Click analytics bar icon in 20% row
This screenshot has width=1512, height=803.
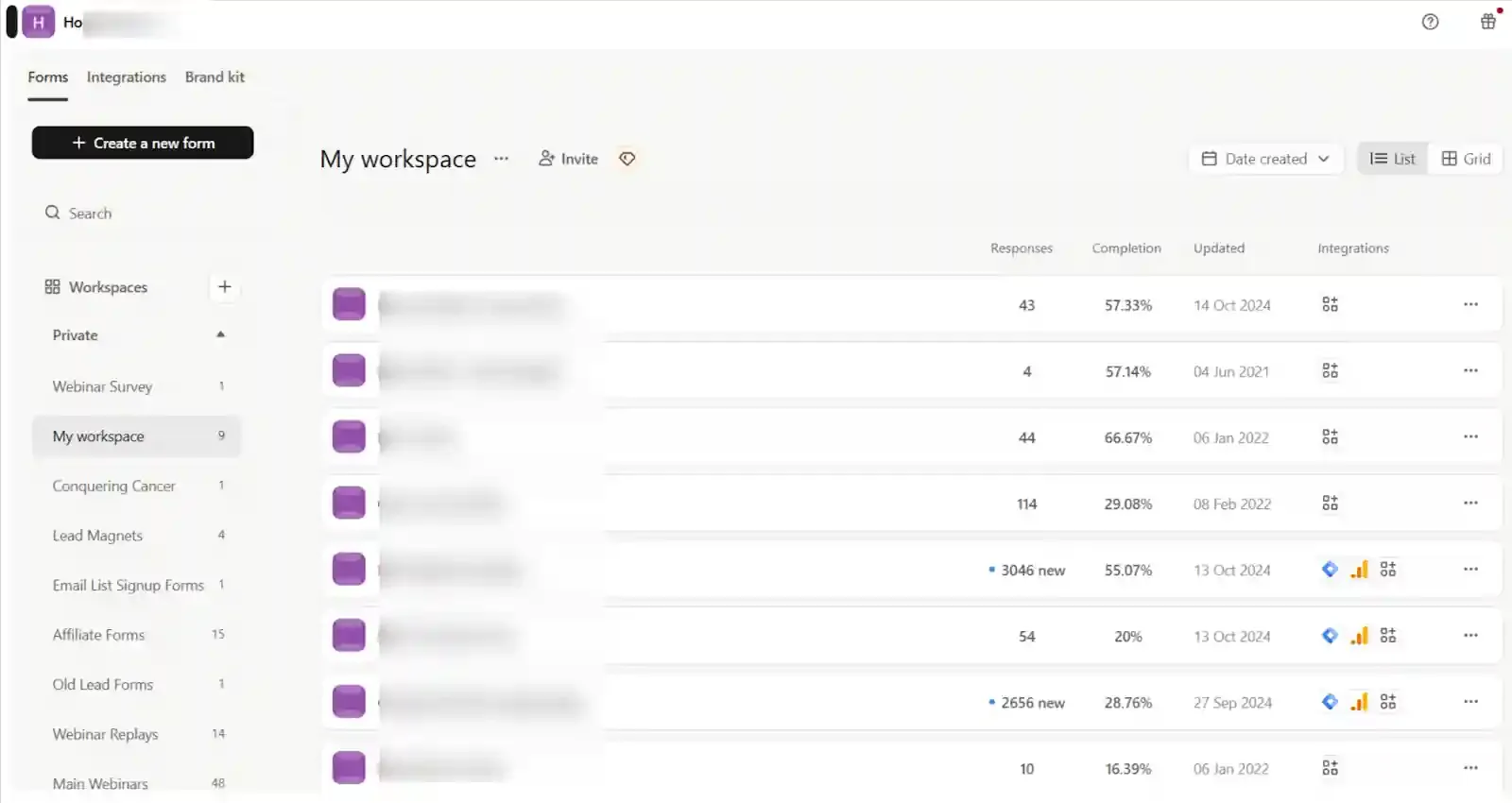(1359, 635)
